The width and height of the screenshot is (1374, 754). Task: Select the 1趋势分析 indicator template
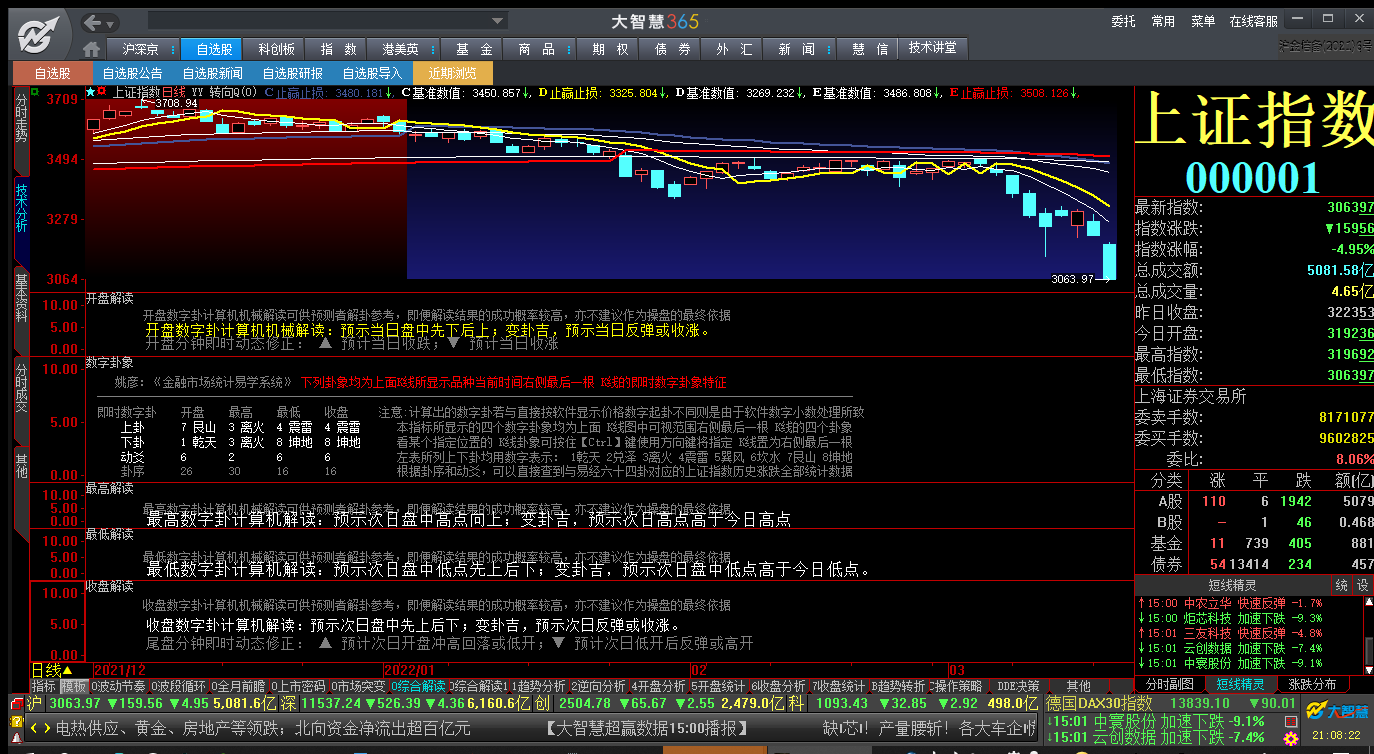coord(539,686)
